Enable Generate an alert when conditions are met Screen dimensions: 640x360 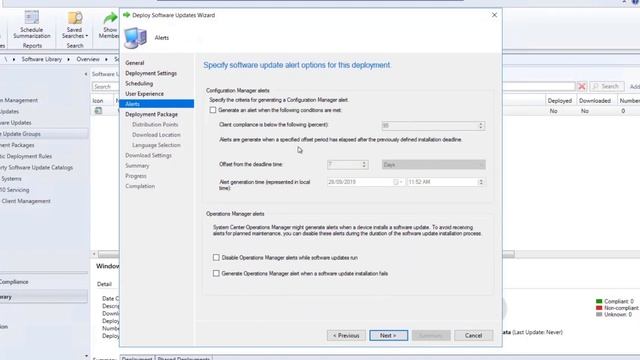(x=213, y=110)
